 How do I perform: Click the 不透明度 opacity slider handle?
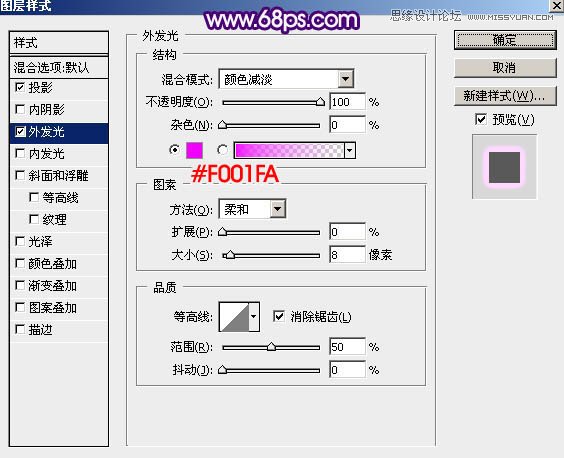pos(320,102)
